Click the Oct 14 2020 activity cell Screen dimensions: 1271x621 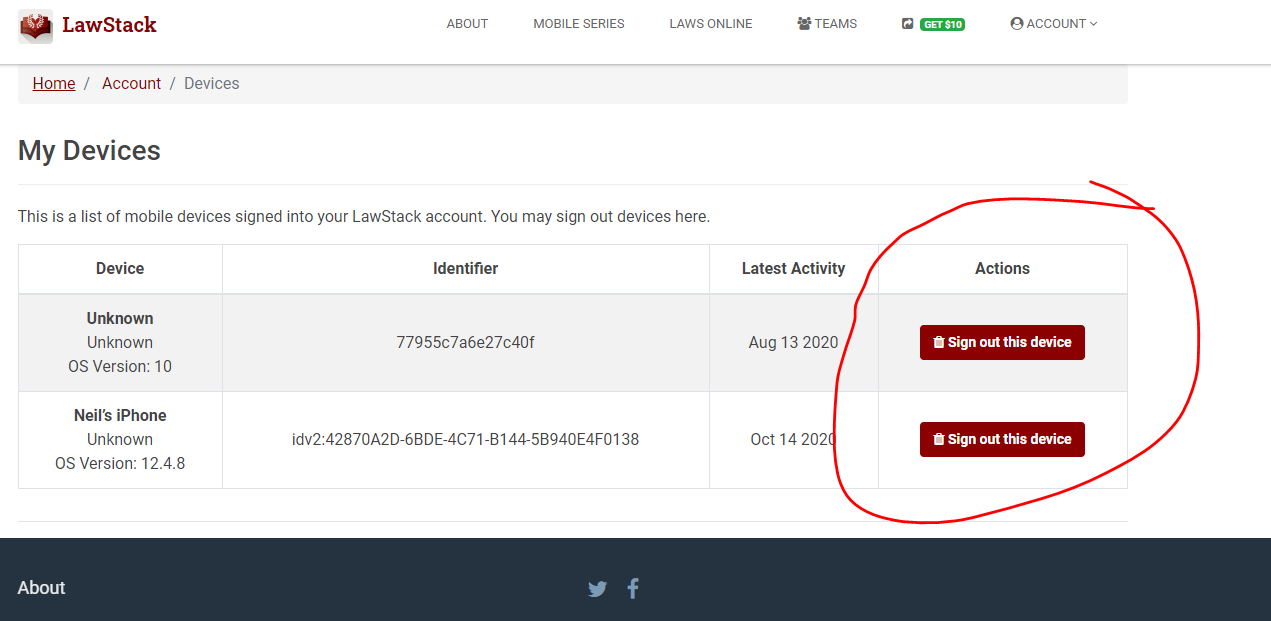pyautogui.click(x=794, y=440)
